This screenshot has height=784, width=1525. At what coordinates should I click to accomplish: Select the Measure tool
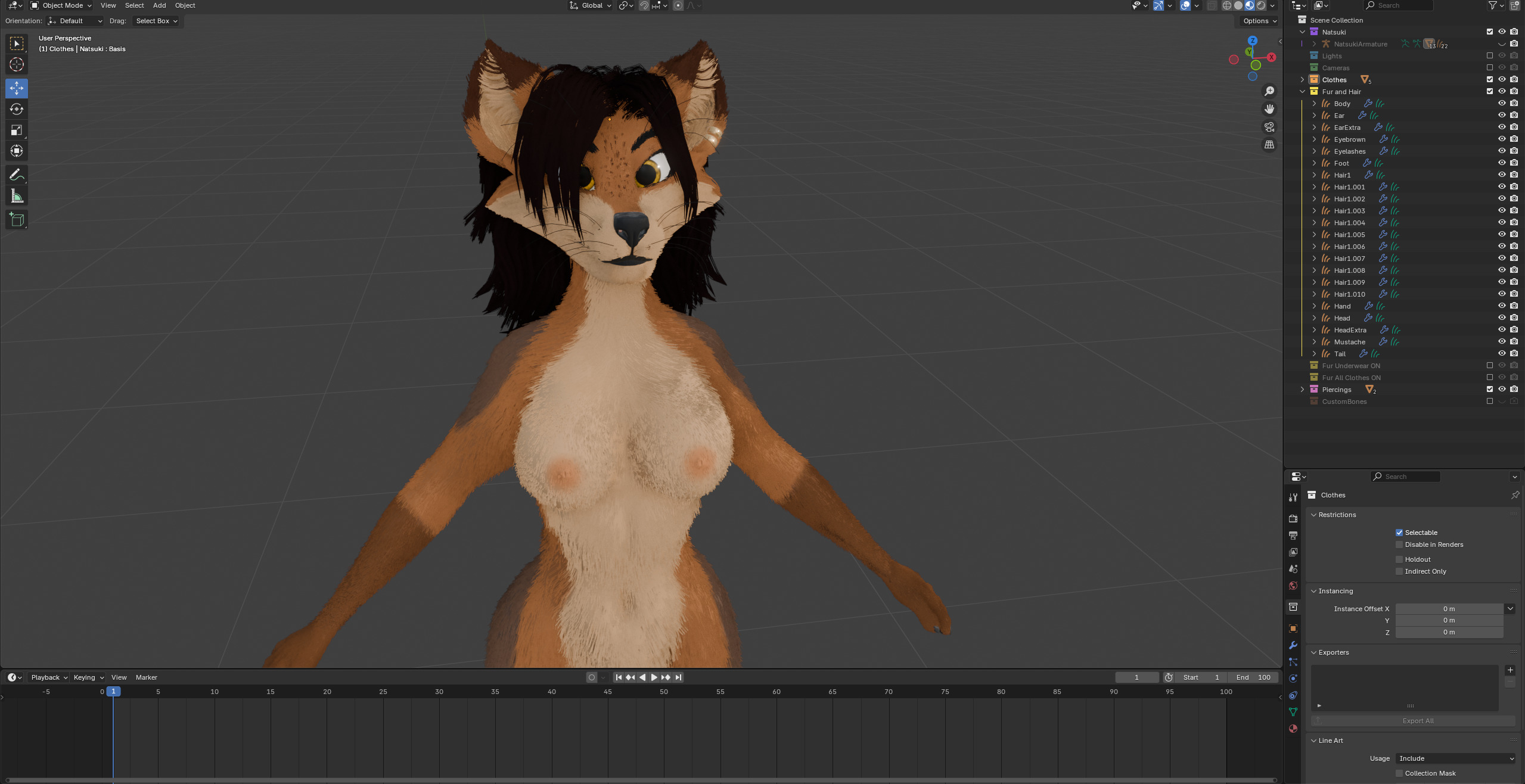17,196
